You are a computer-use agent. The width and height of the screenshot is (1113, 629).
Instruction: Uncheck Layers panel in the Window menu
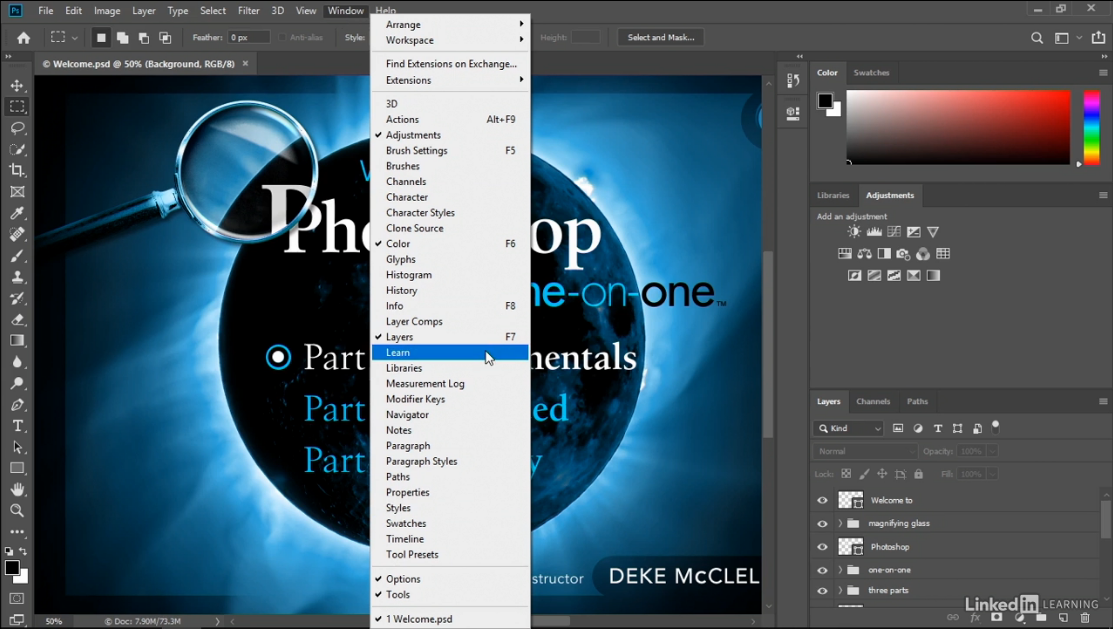tap(450, 337)
